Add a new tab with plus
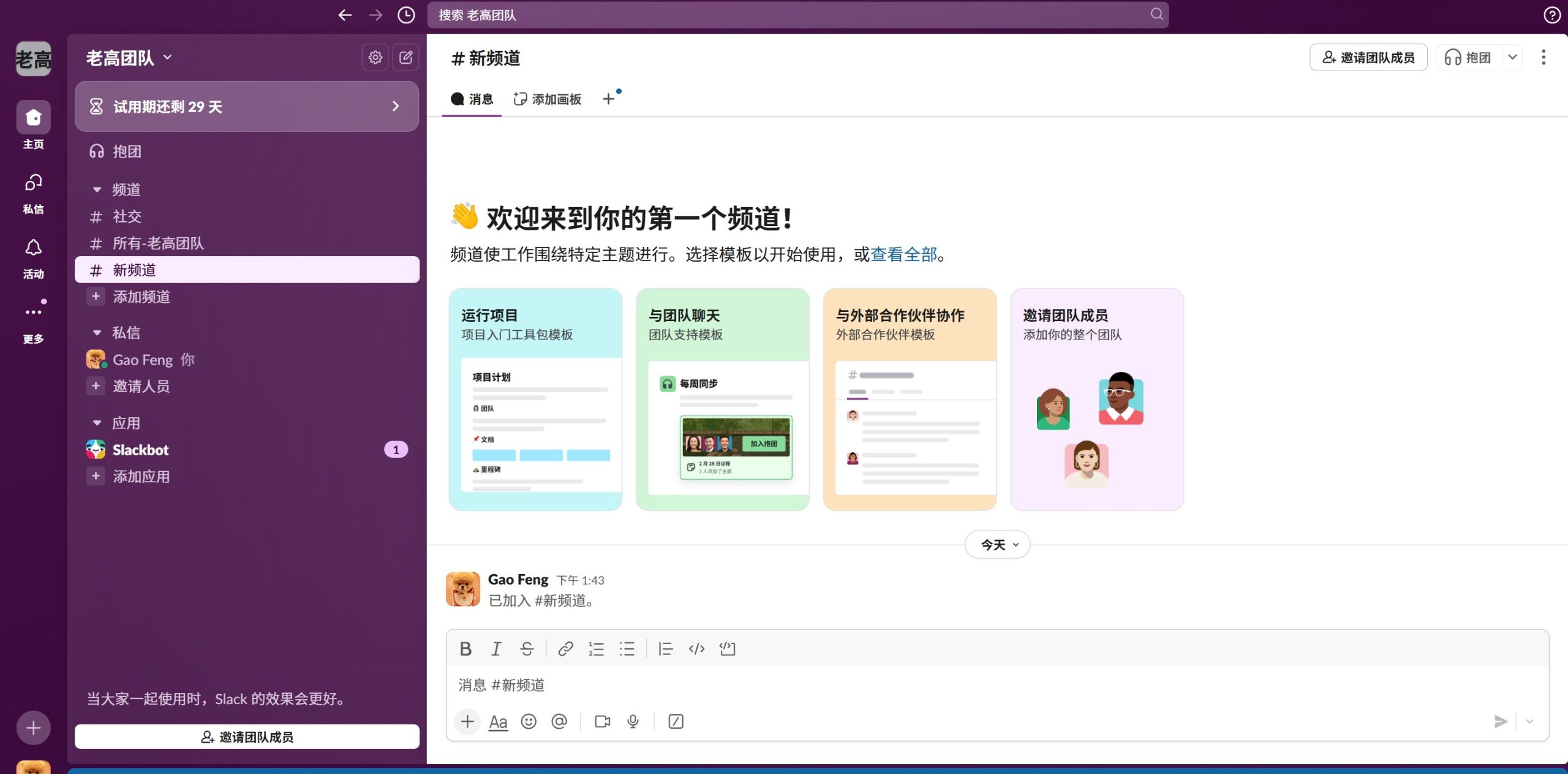1568x774 pixels. 608,99
